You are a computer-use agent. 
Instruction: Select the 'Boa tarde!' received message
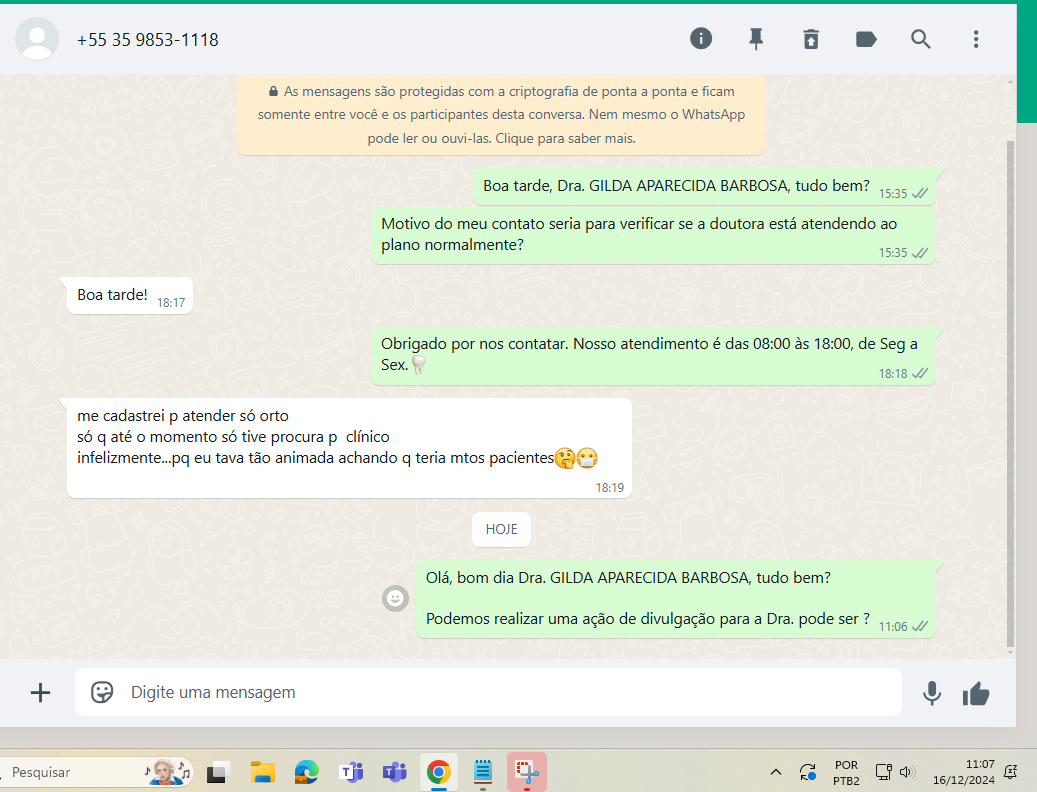130,296
